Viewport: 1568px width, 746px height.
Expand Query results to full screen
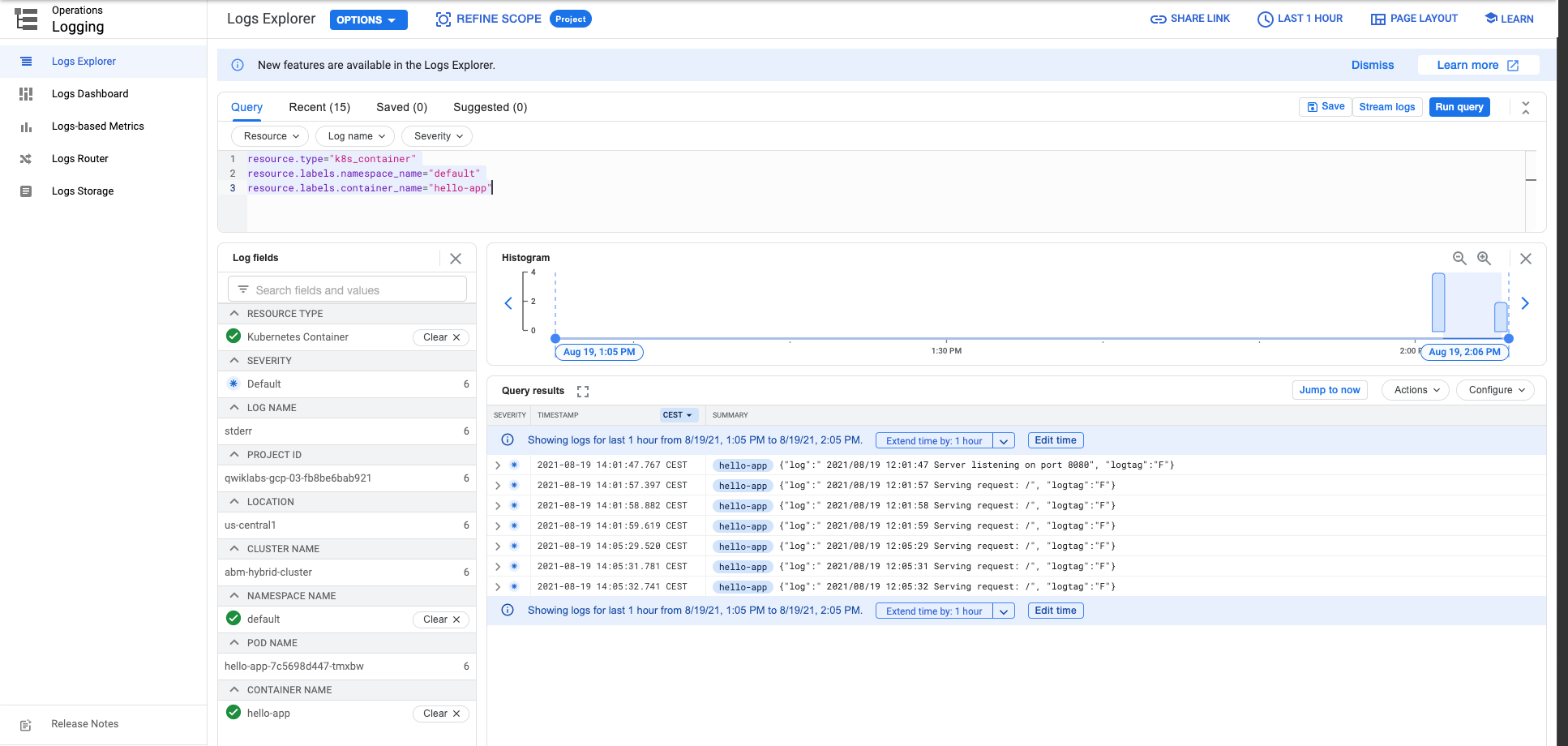[x=583, y=392]
